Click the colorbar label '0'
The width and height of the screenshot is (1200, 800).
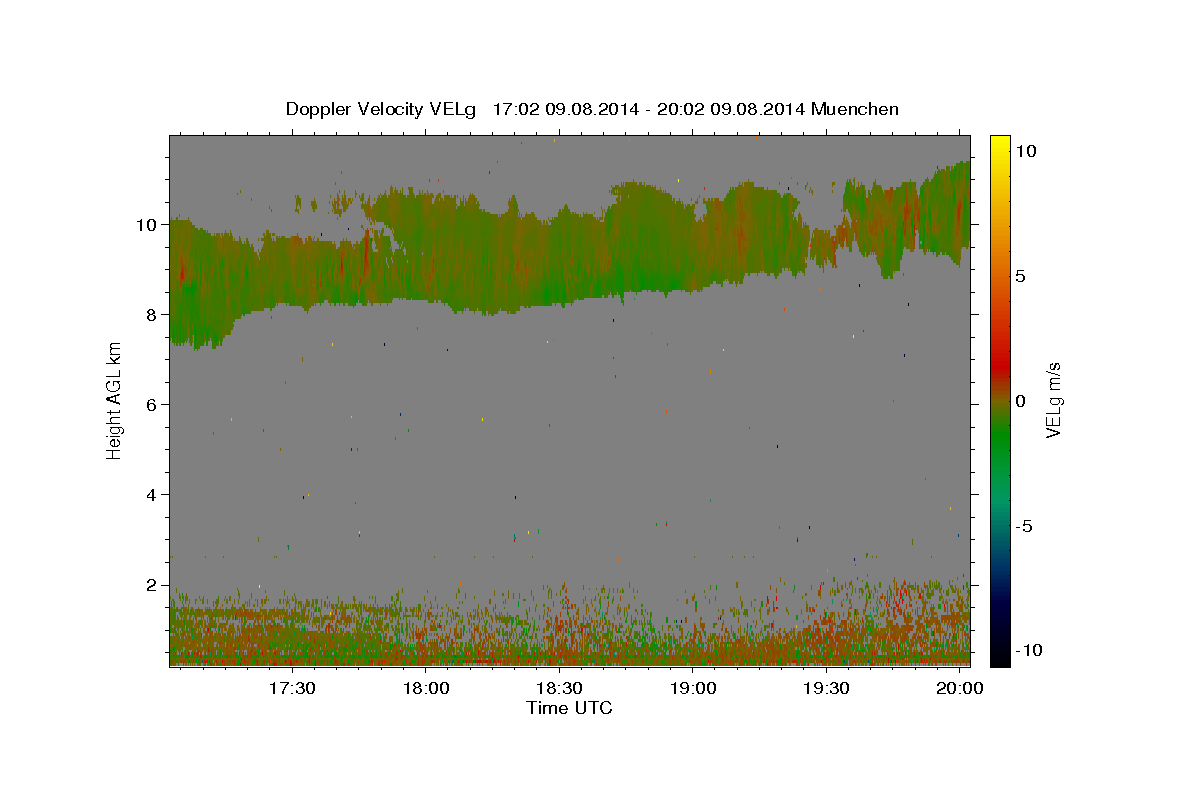[1019, 401]
